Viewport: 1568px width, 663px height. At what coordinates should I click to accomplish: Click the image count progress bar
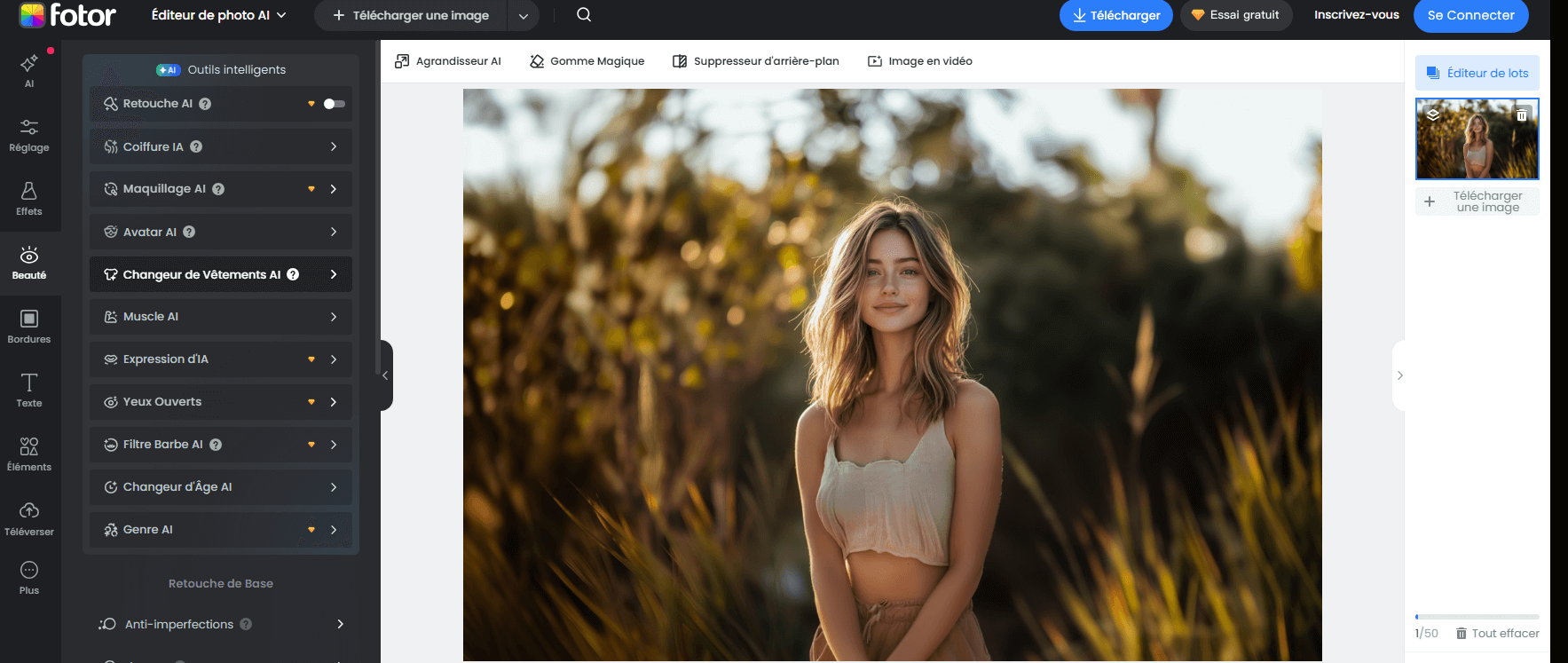tap(1477, 616)
